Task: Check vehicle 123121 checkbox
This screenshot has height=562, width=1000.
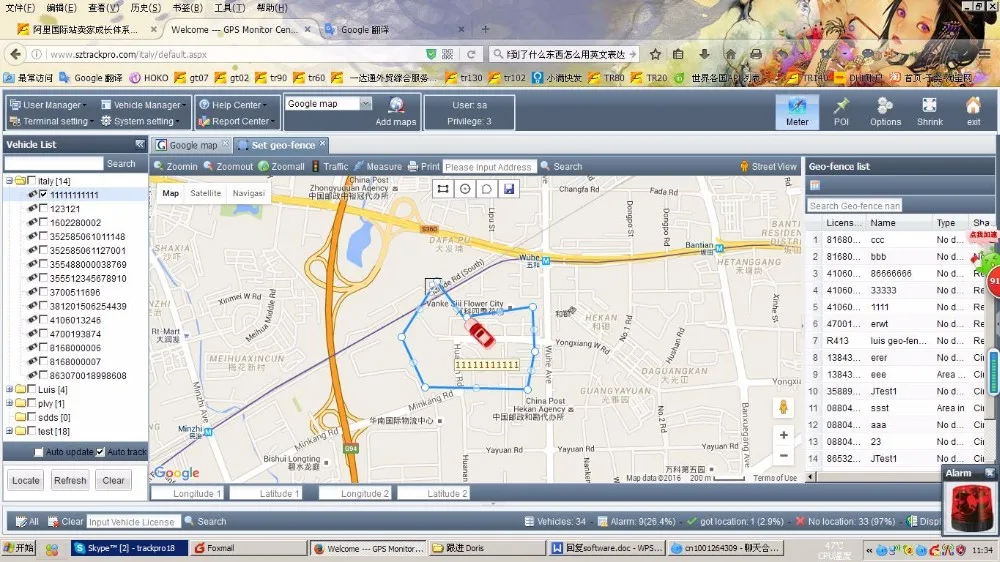Action: point(43,209)
